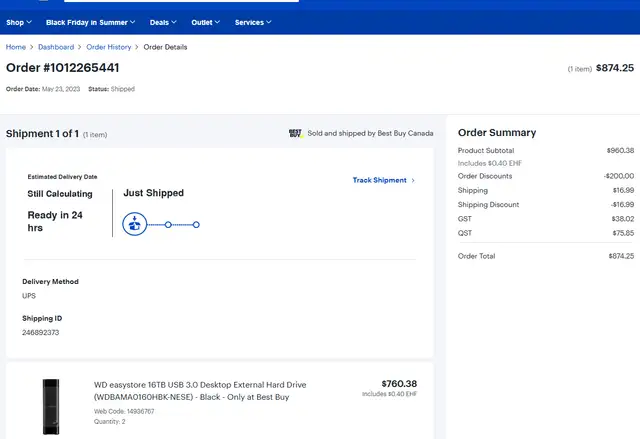Click the Just Shipped package icon

click(135, 224)
